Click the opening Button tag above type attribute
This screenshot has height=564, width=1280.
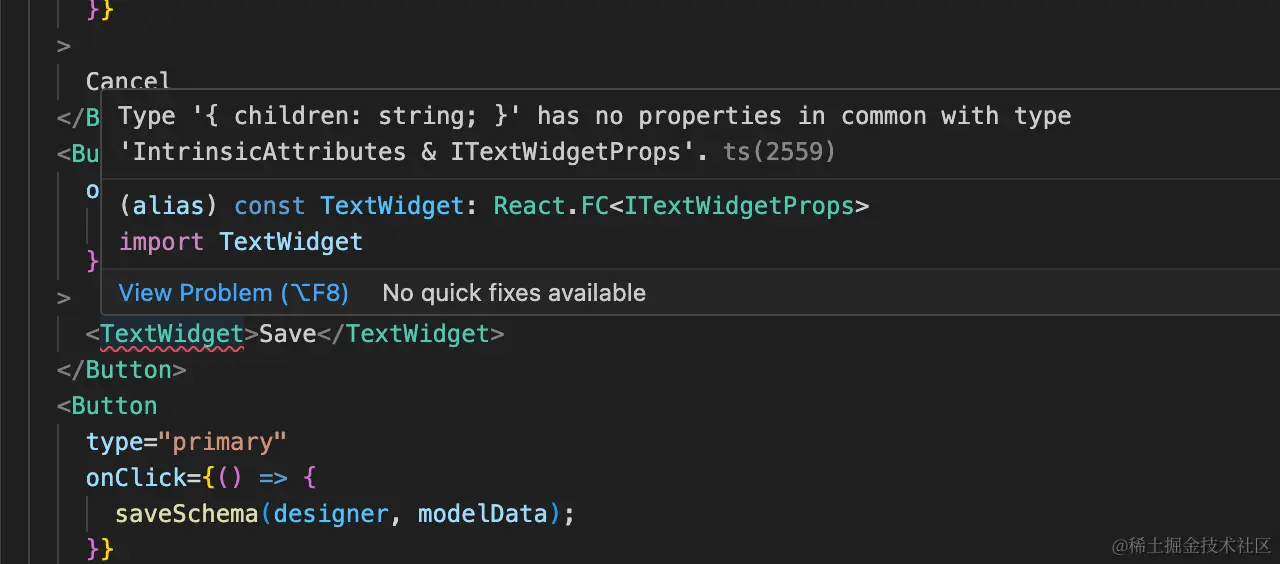(x=114, y=406)
